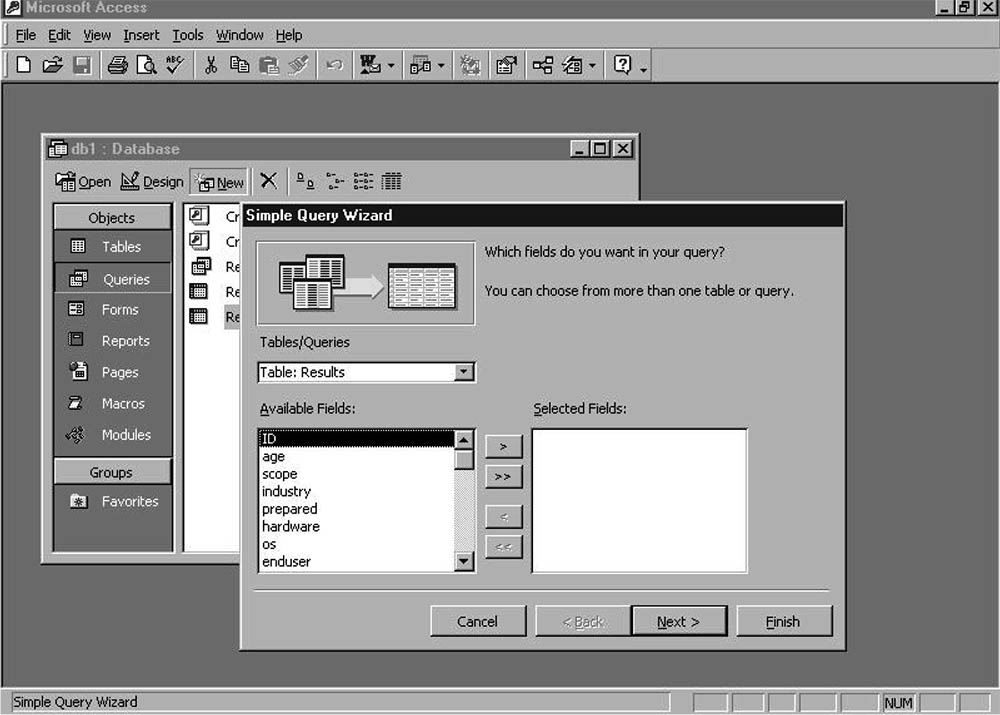The width and height of the screenshot is (1000, 715).
Task: Click the Paste clipboard icon
Action: 268,65
